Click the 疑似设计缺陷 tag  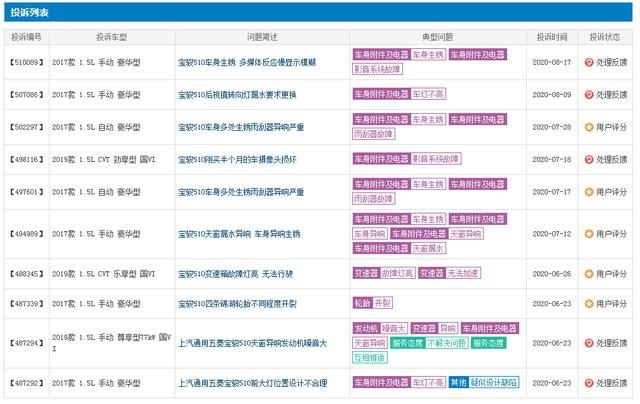point(493,382)
